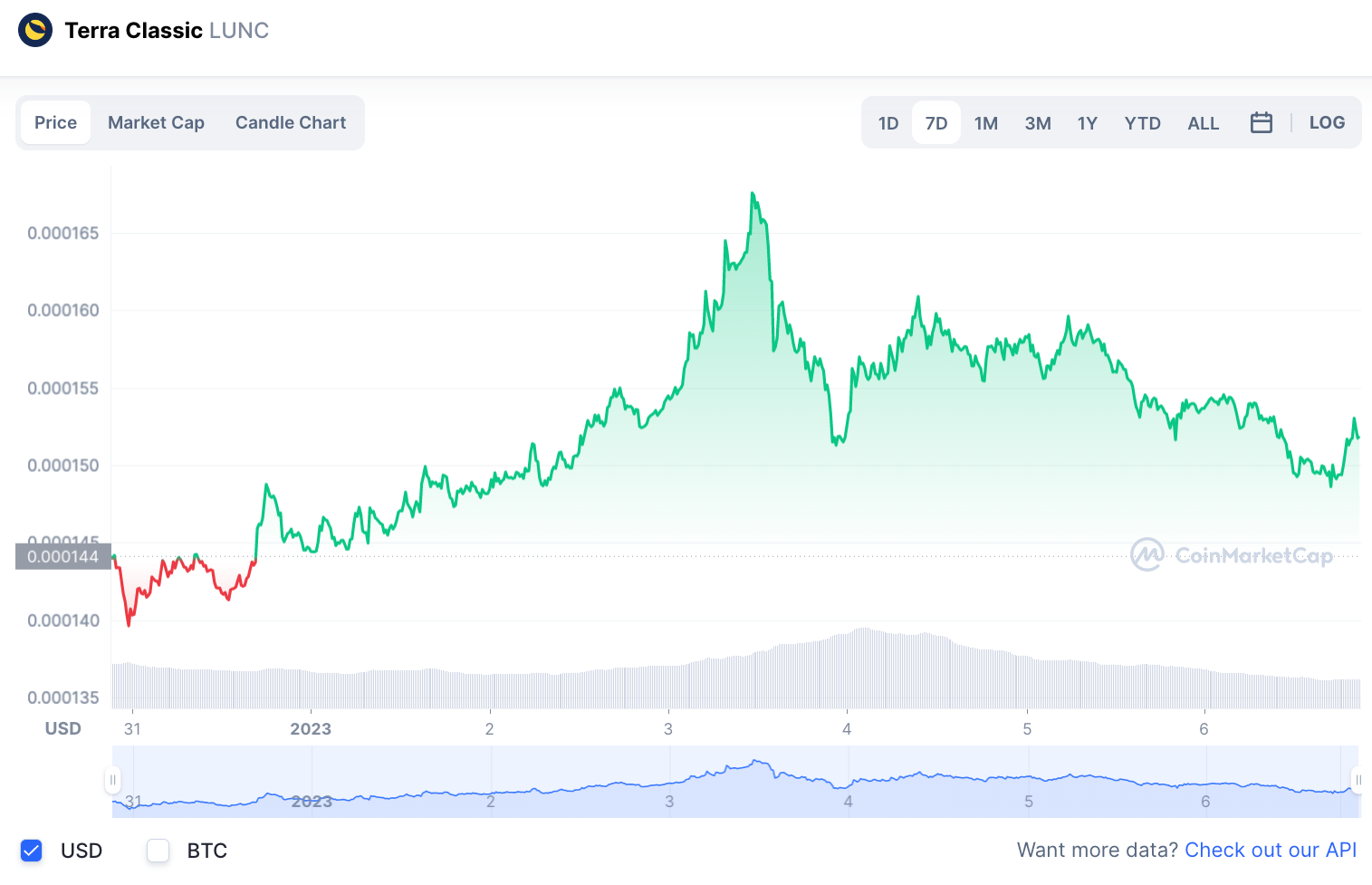
Task: Switch to the Market Cap tab
Action: (156, 122)
